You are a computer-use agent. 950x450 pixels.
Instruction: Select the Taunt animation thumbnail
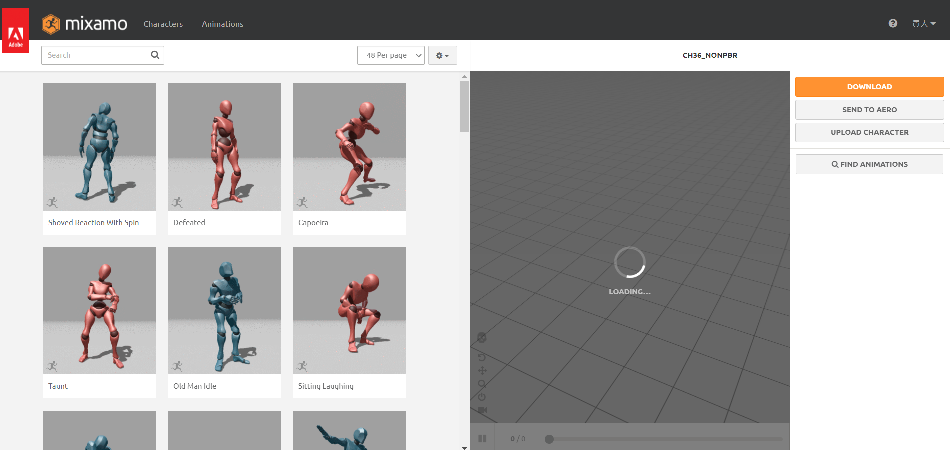99,311
